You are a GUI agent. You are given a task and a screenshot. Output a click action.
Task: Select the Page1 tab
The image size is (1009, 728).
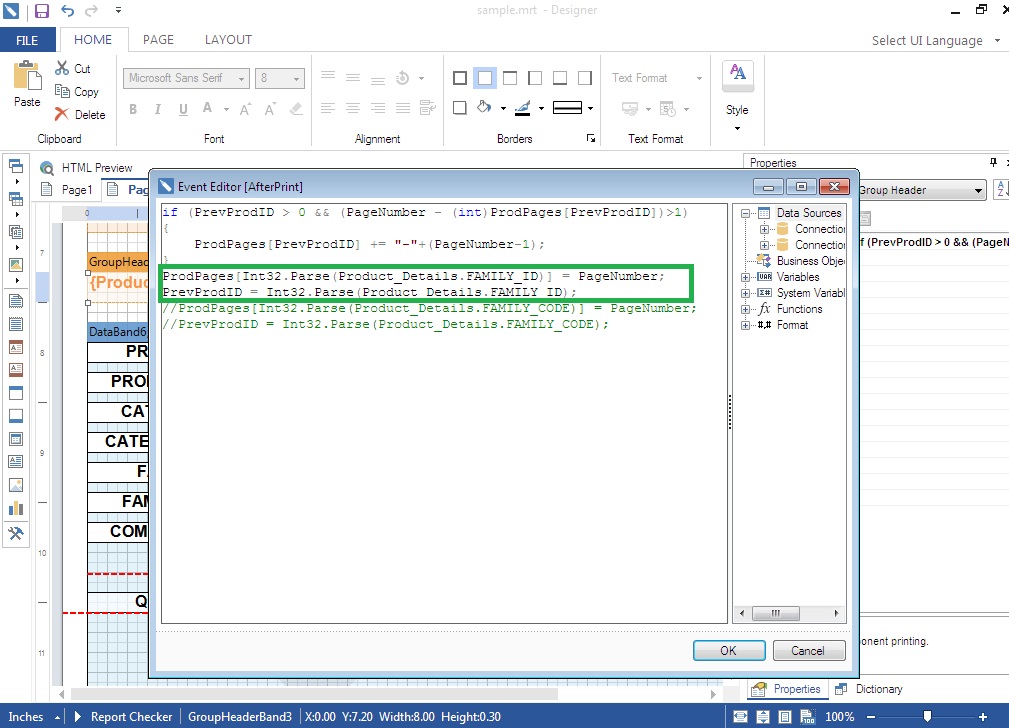(67, 189)
